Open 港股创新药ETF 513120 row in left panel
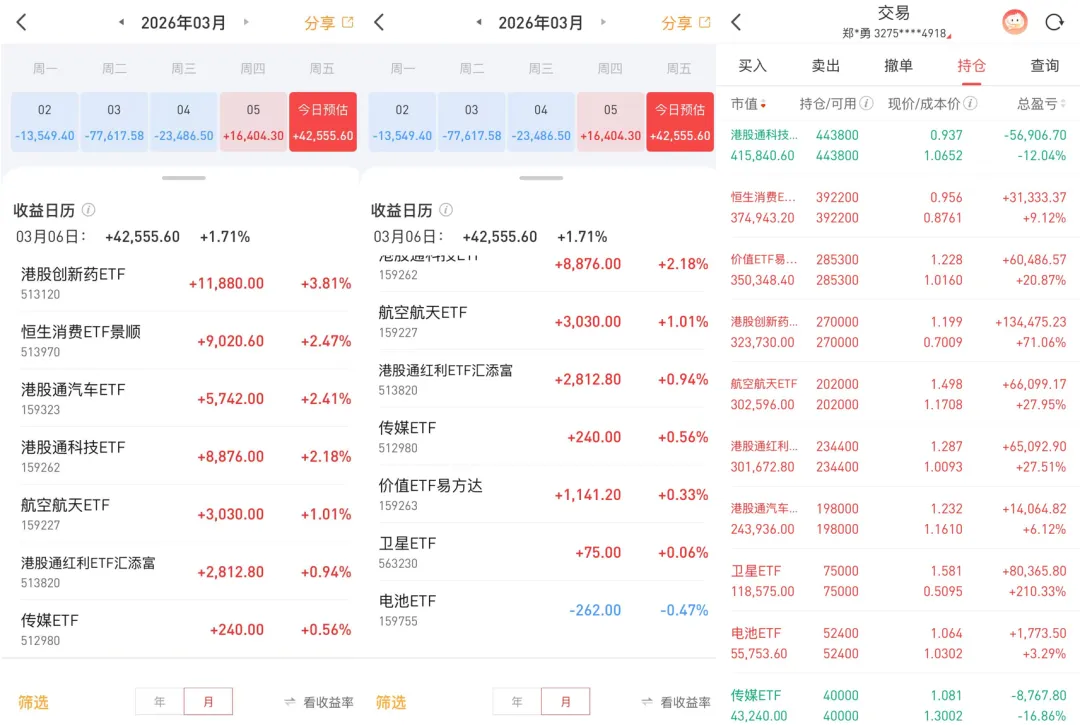Screen dimensions: 1080x725 (x=184, y=283)
